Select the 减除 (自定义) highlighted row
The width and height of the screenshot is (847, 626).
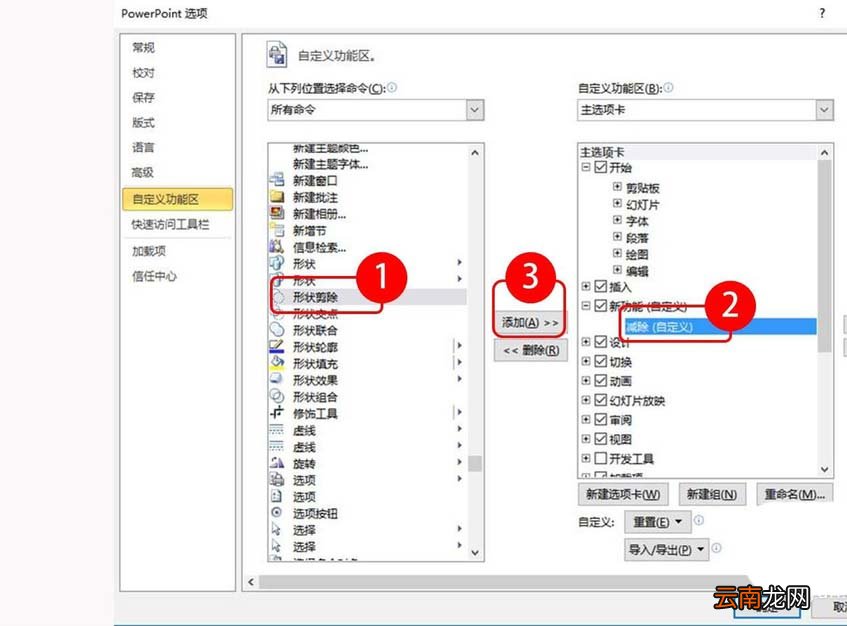point(720,327)
